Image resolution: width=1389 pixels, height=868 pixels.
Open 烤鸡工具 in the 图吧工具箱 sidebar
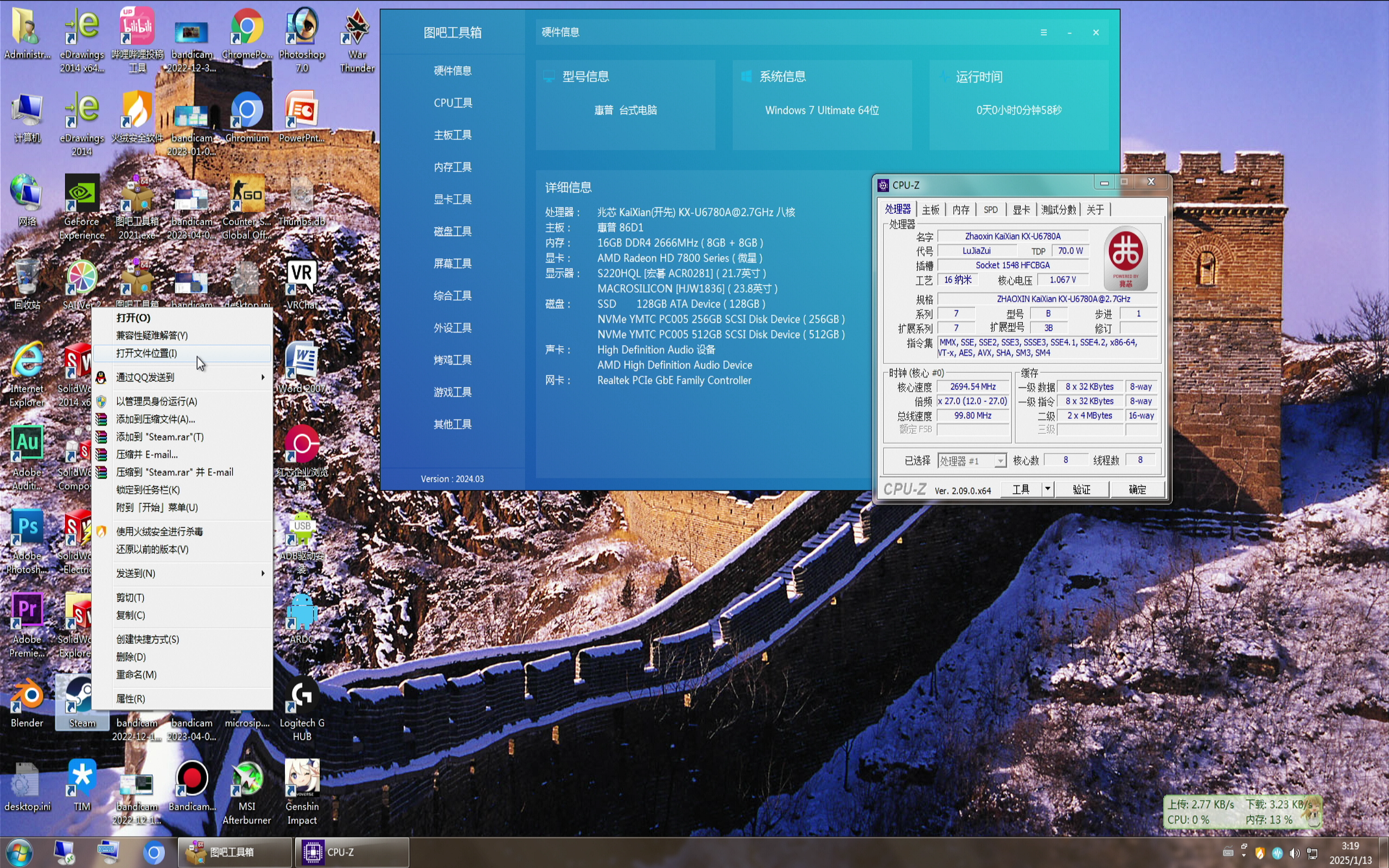pos(453,360)
